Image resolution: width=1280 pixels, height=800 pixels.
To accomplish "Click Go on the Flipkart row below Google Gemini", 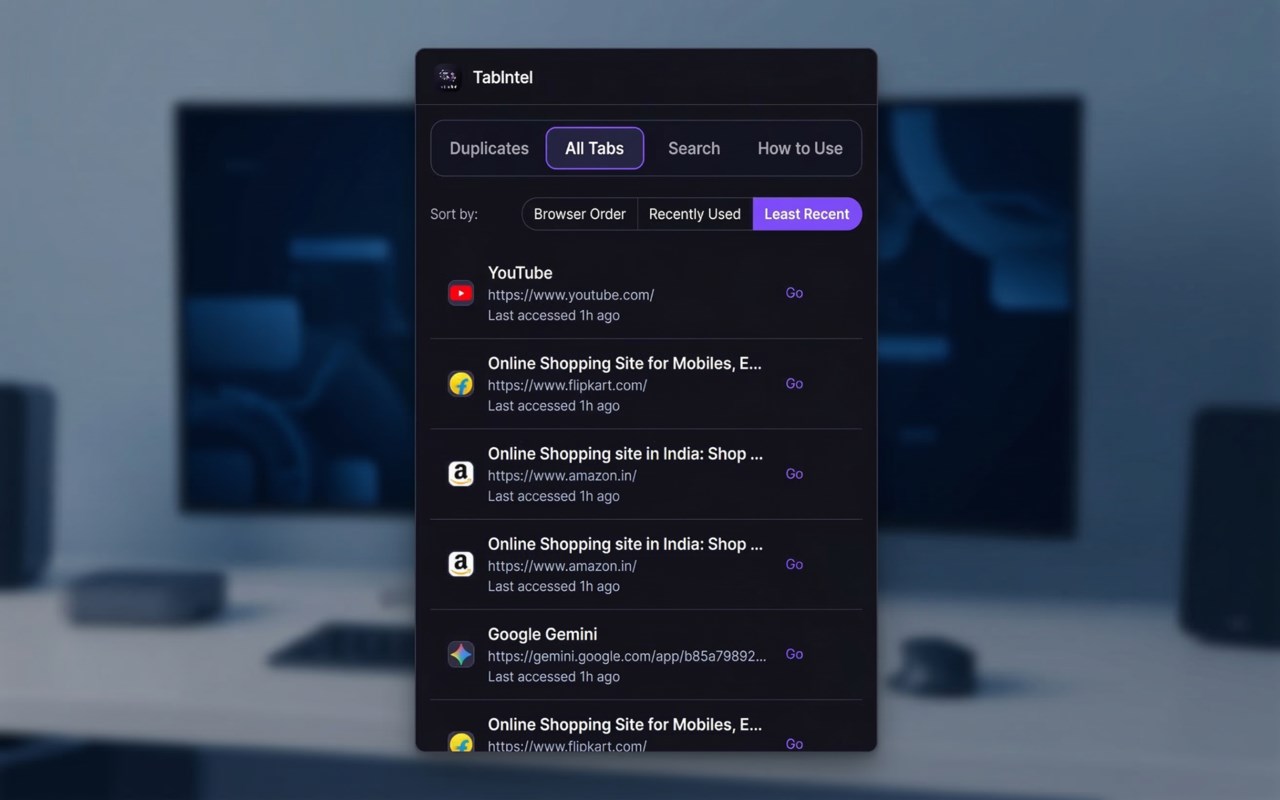I will point(794,744).
